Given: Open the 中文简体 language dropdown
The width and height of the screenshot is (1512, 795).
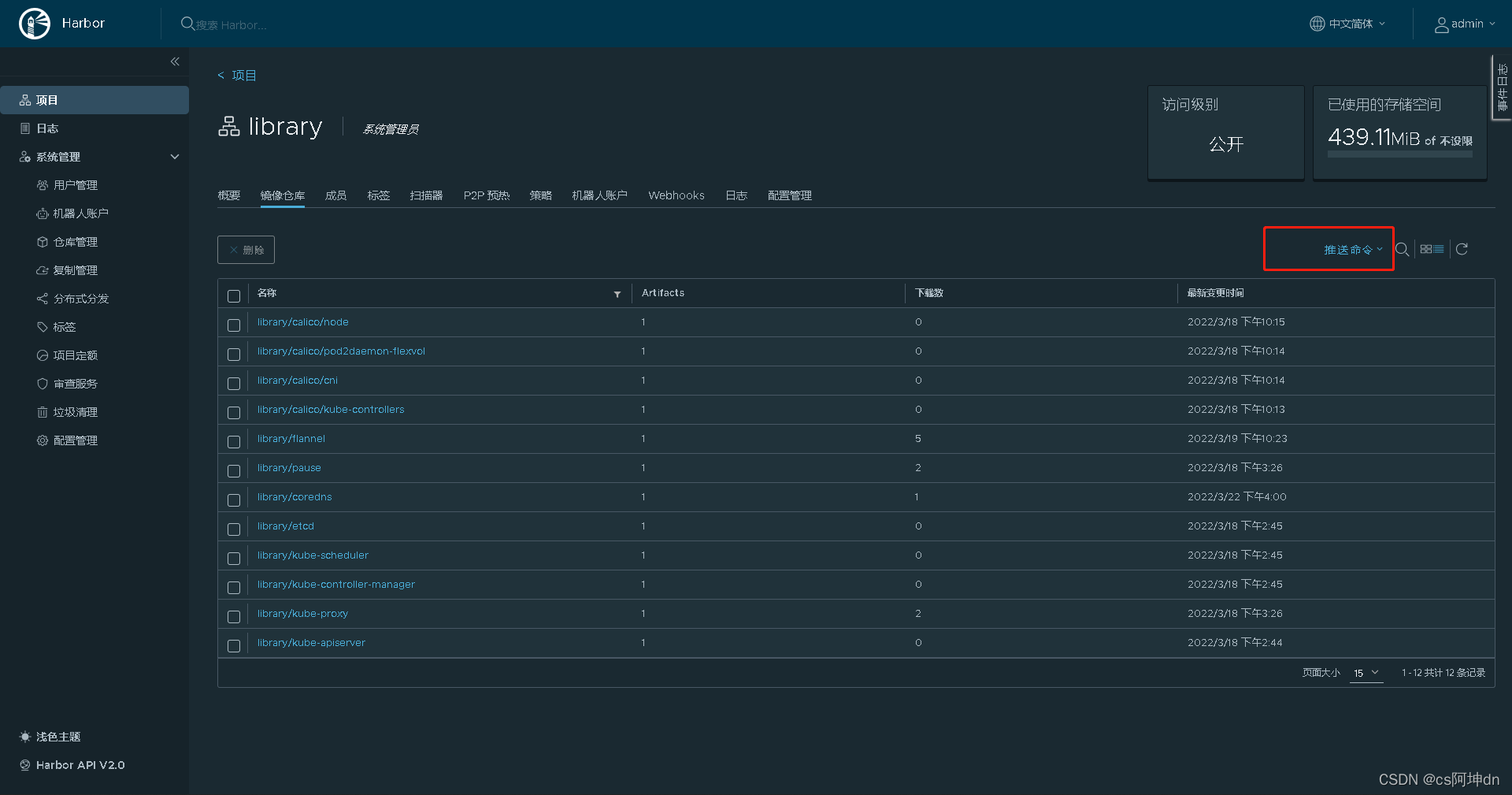Looking at the screenshot, I should point(1347,24).
